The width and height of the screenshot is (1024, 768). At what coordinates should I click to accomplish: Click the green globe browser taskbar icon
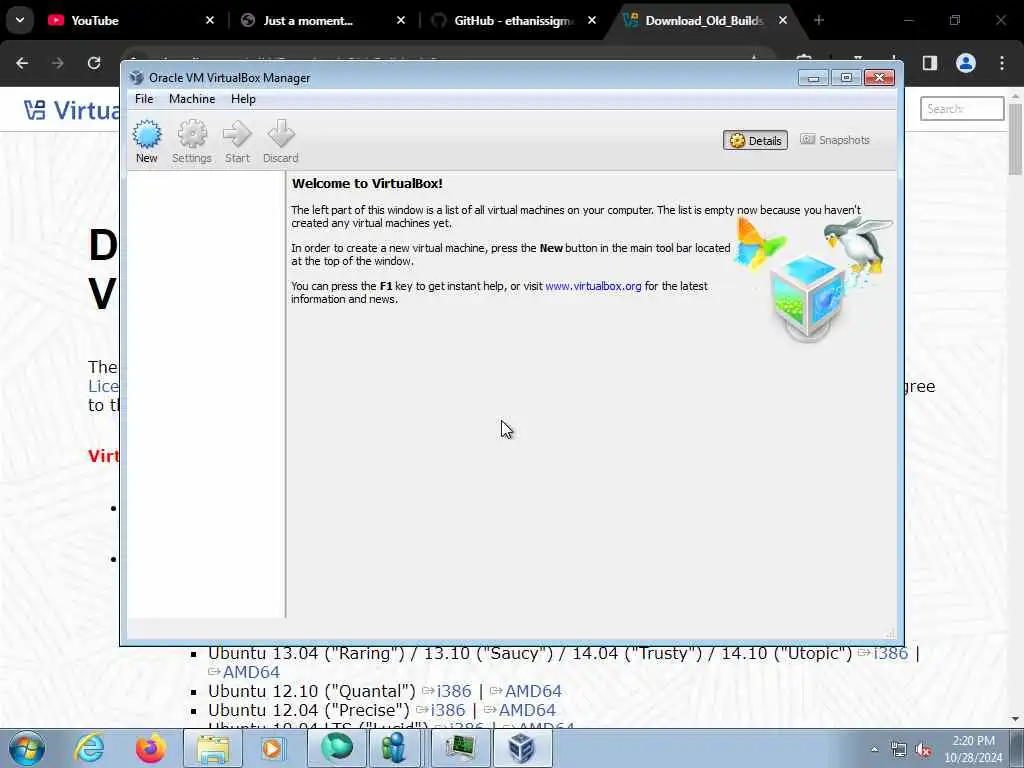pos(337,748)
